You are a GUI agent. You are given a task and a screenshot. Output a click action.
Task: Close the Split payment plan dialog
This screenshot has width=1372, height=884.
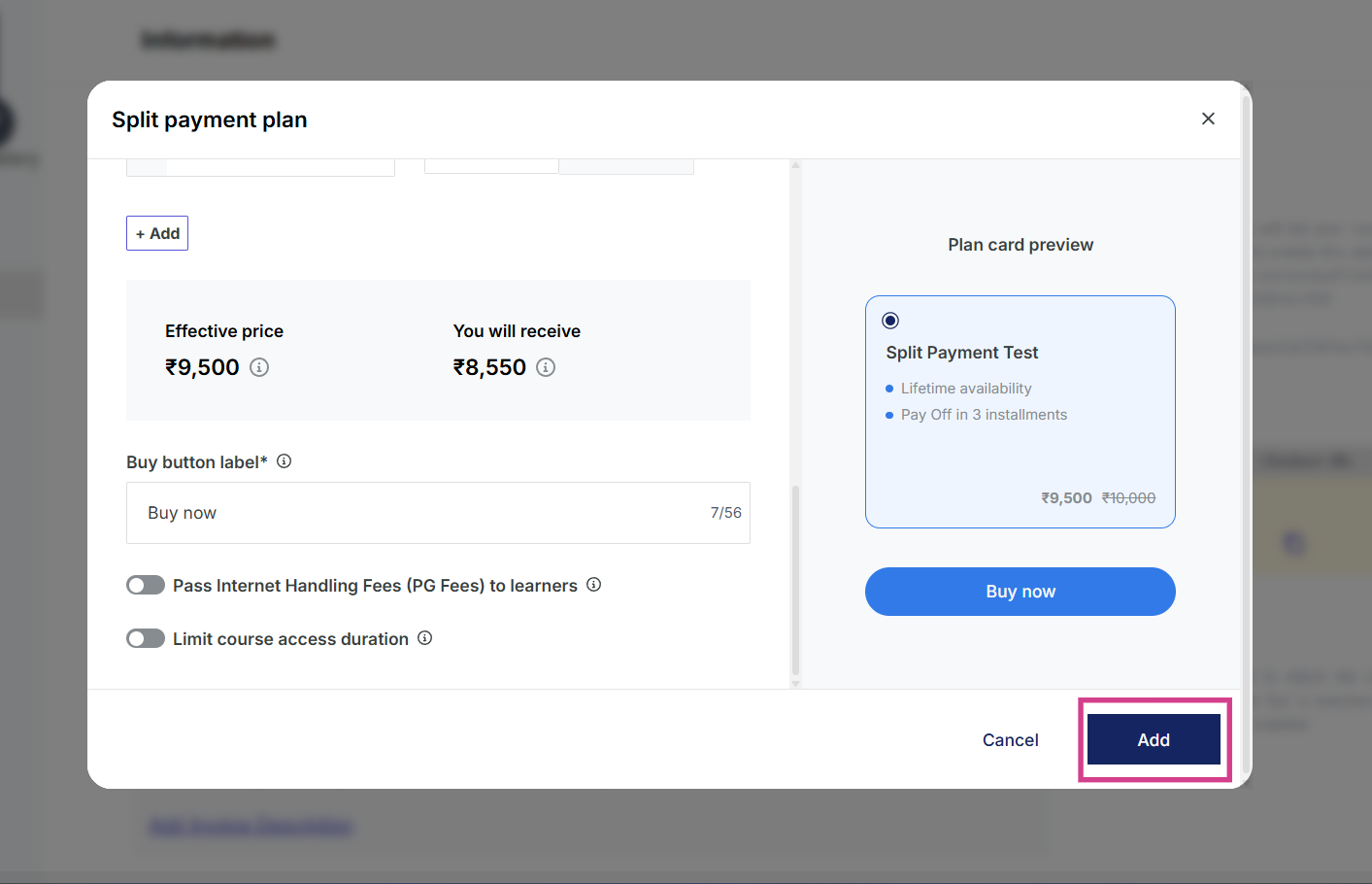tap(1208, 119)
